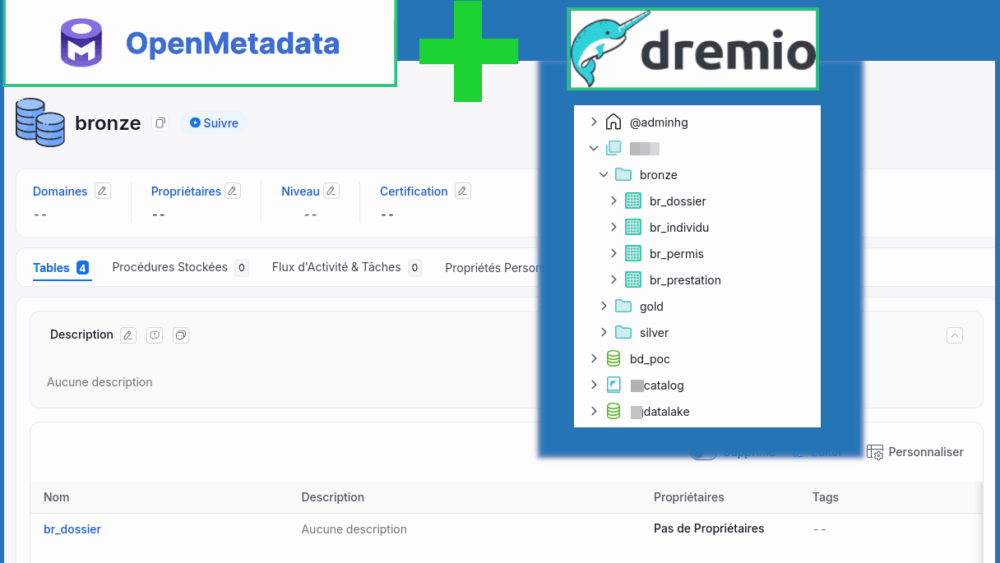Select the silver tree item label
1000x563 pixels.
(654, 333)
